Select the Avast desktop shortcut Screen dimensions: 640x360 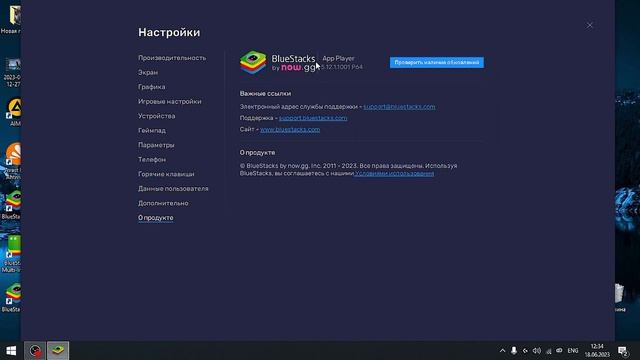pyautogui.click(x=13, y=161)
